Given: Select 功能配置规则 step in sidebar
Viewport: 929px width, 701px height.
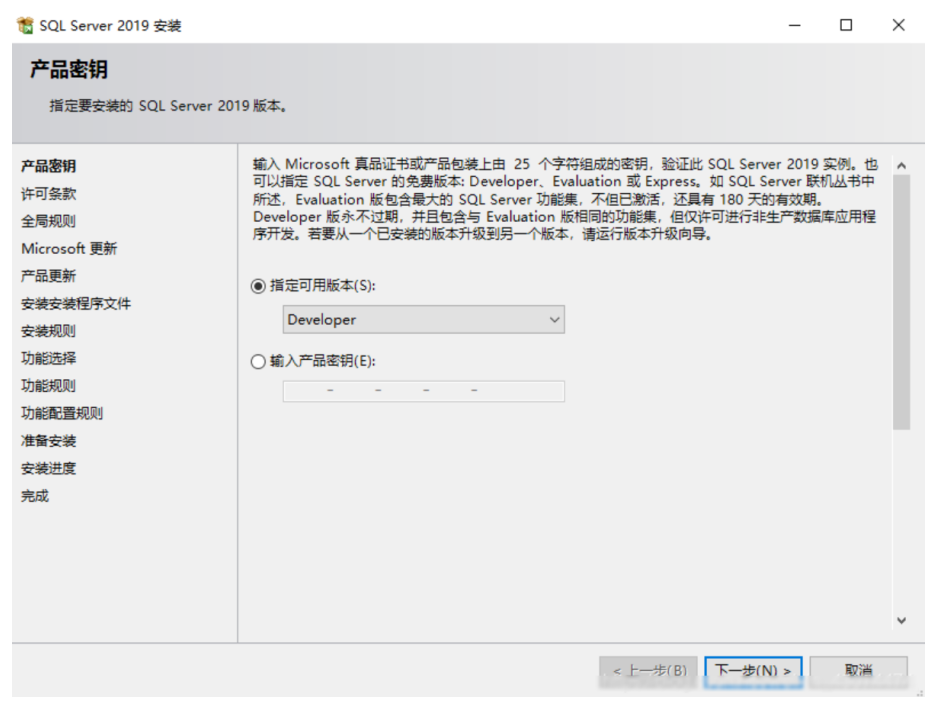Looking at the screenshot, I should point(62,413).
